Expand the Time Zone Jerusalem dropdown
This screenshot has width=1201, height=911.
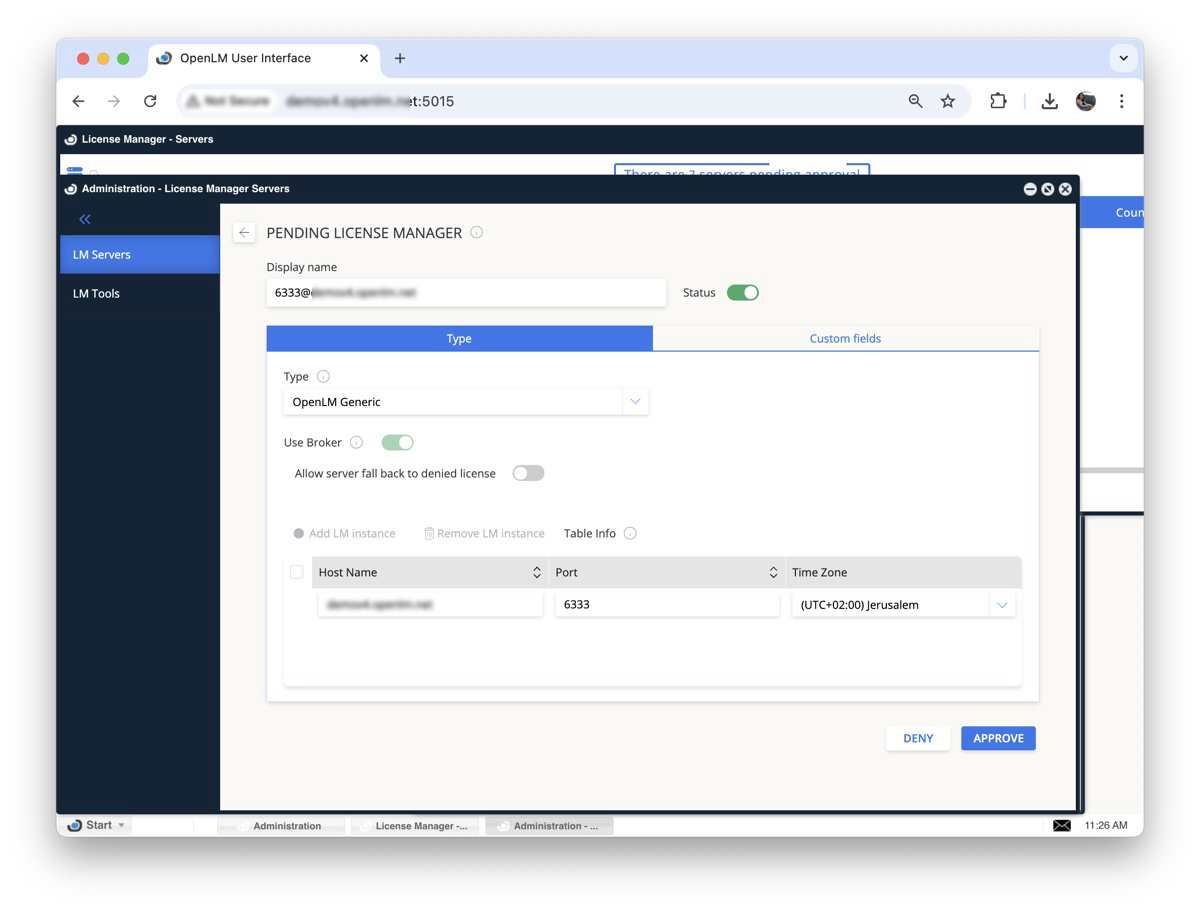coord(1002,605)
